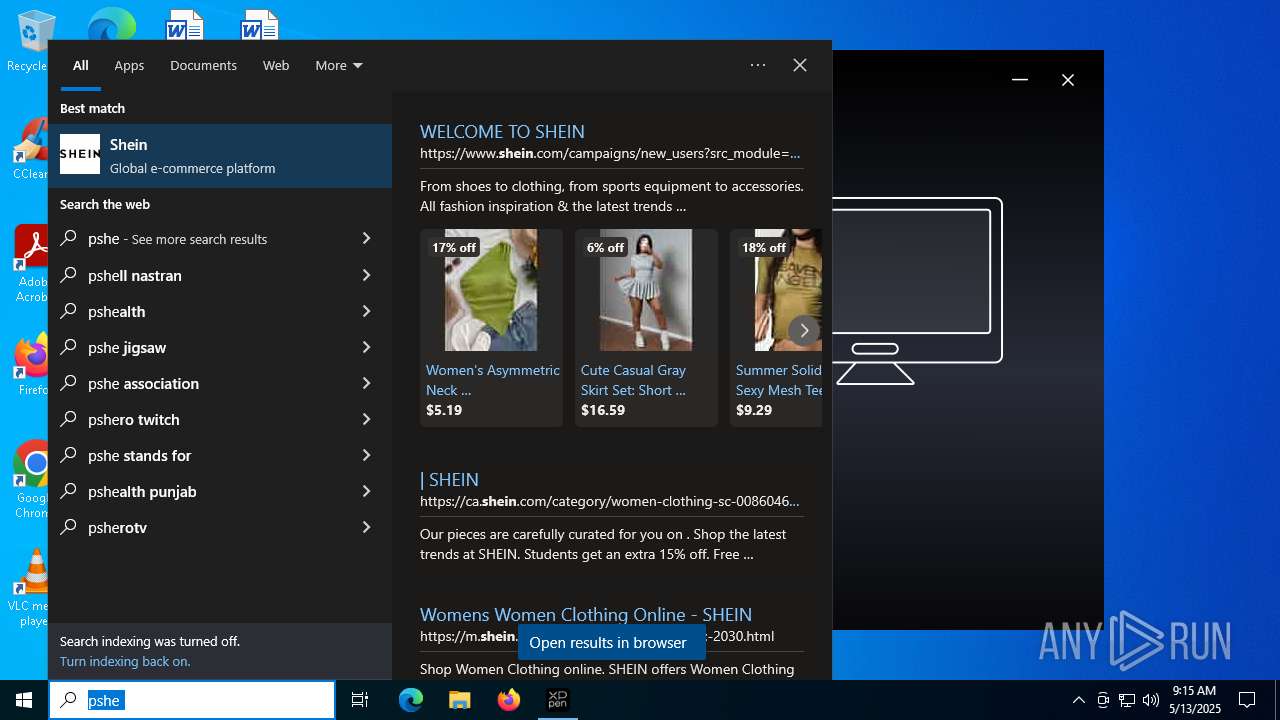The image size is (1280, 720).
Task: Show next products with carousel arrow
Action: click(804, 330)
